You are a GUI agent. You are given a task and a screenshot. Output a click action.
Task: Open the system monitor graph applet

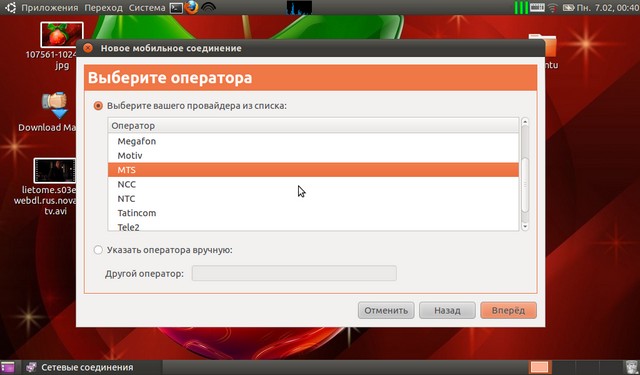[299, 7]
